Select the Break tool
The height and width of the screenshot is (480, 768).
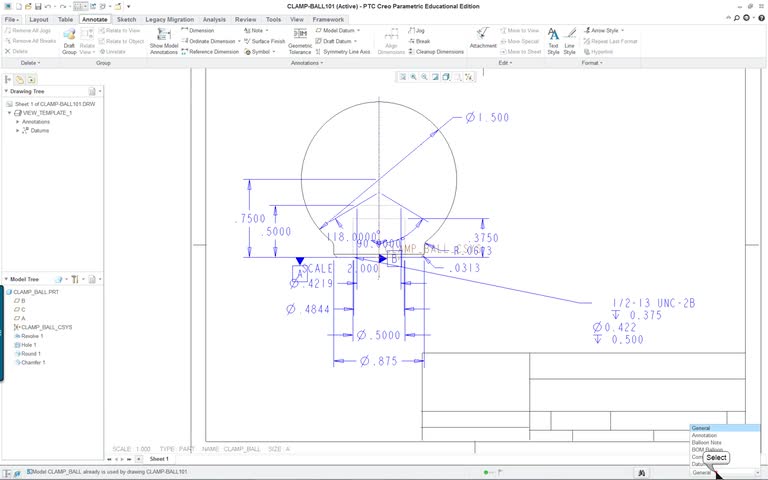coord(419,41)
